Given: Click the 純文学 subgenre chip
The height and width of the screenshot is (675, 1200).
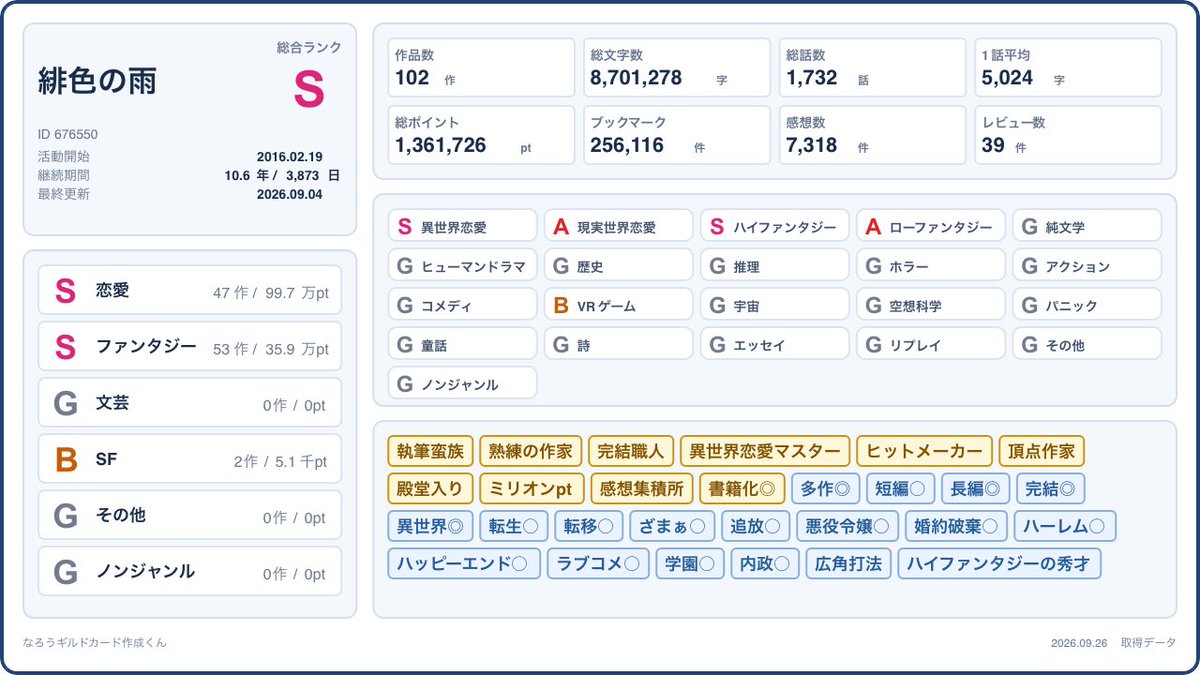Looking at the screenshot, I should pyautogui.click(x=1087, y=225).
